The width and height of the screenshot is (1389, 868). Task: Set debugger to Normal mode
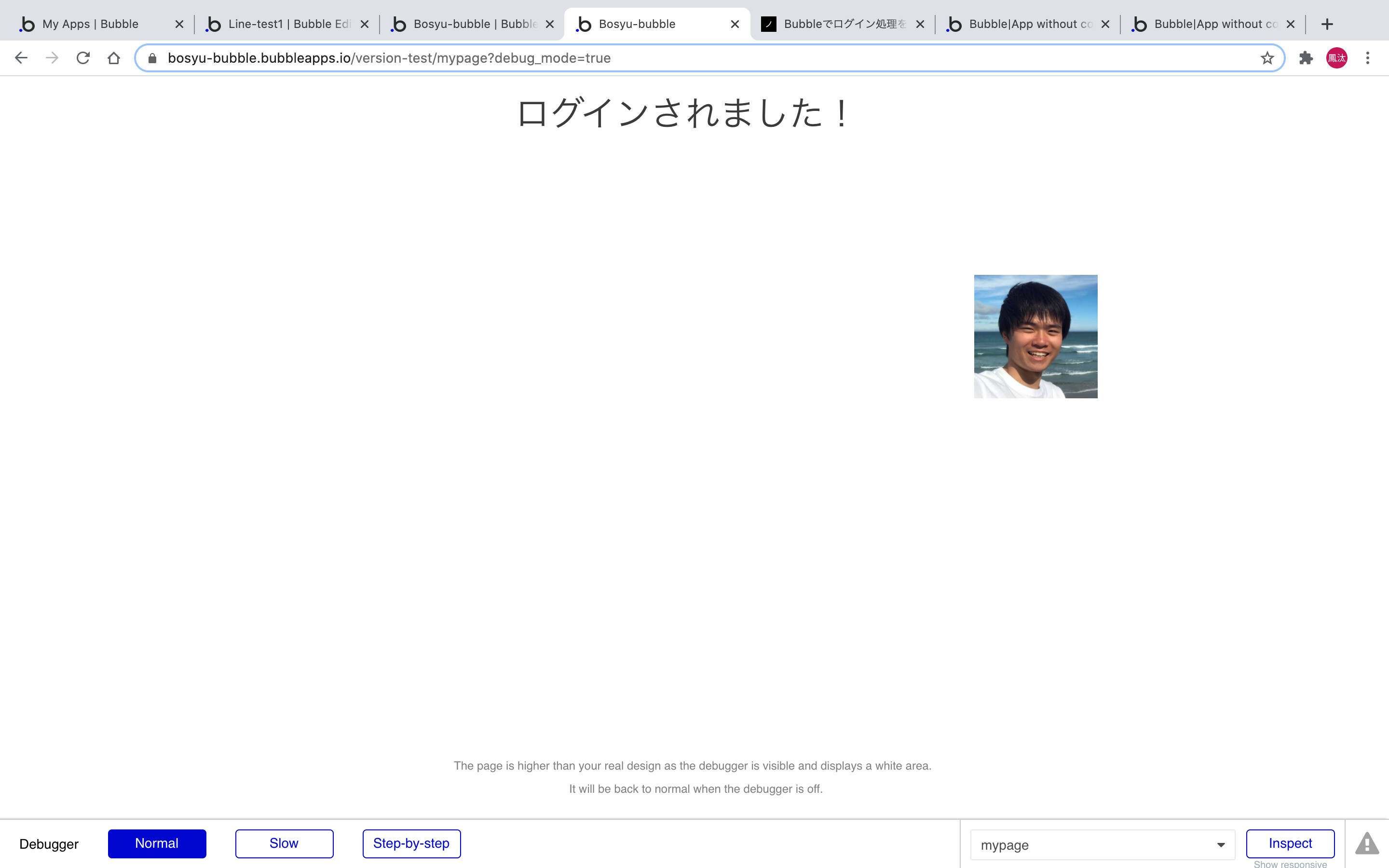coord(157,843)
